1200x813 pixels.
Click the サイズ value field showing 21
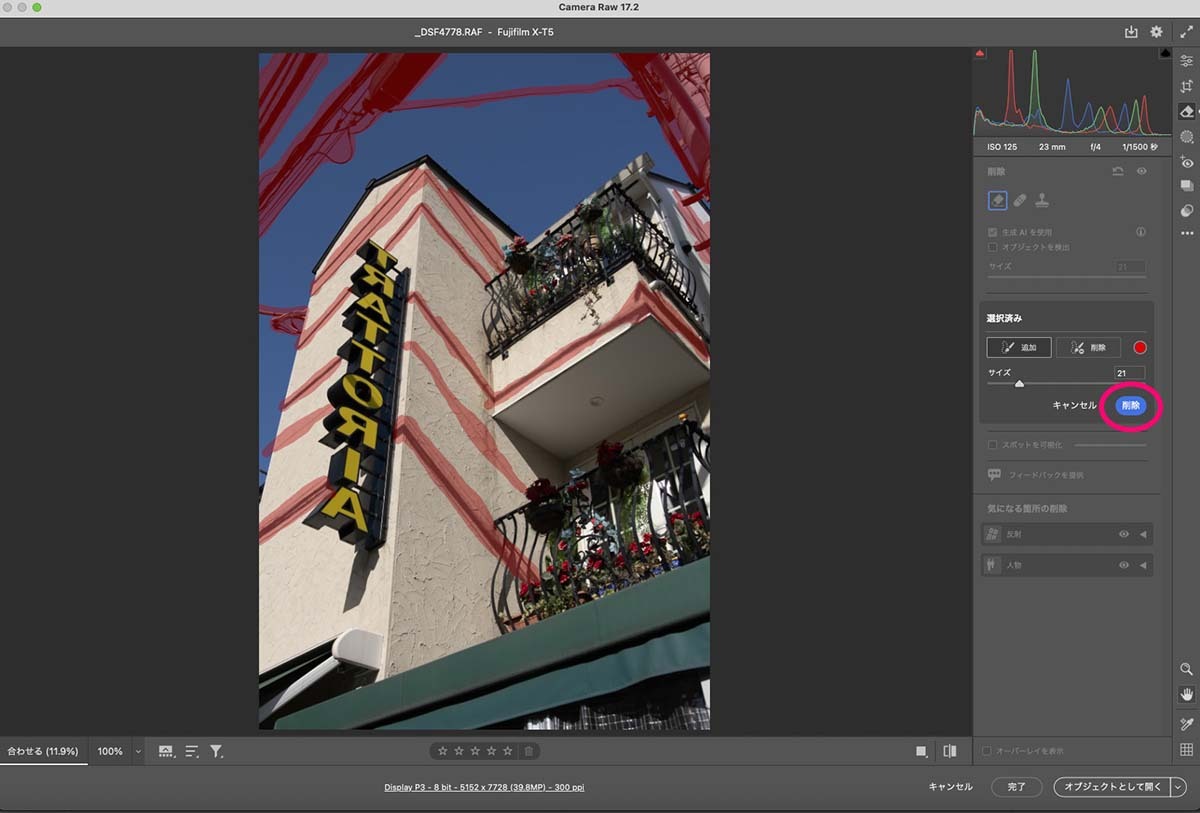point(1130,373)
